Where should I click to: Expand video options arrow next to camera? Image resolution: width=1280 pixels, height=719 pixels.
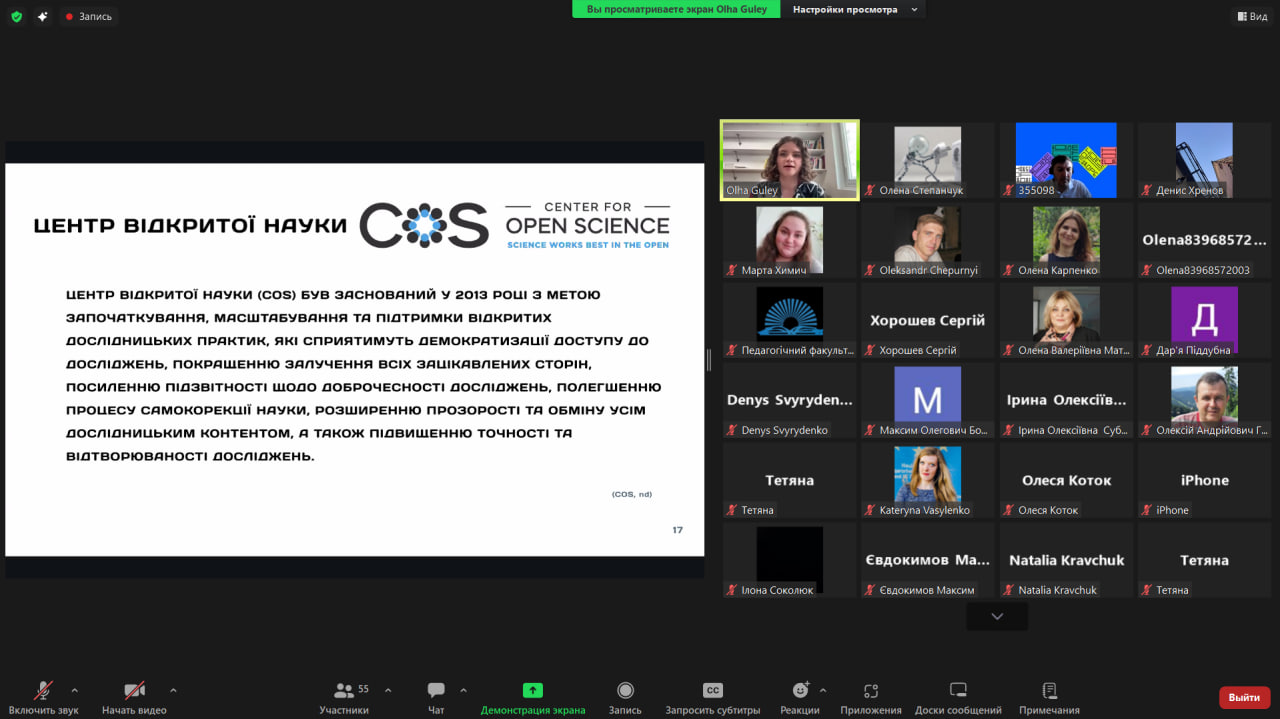click(173, 689)
